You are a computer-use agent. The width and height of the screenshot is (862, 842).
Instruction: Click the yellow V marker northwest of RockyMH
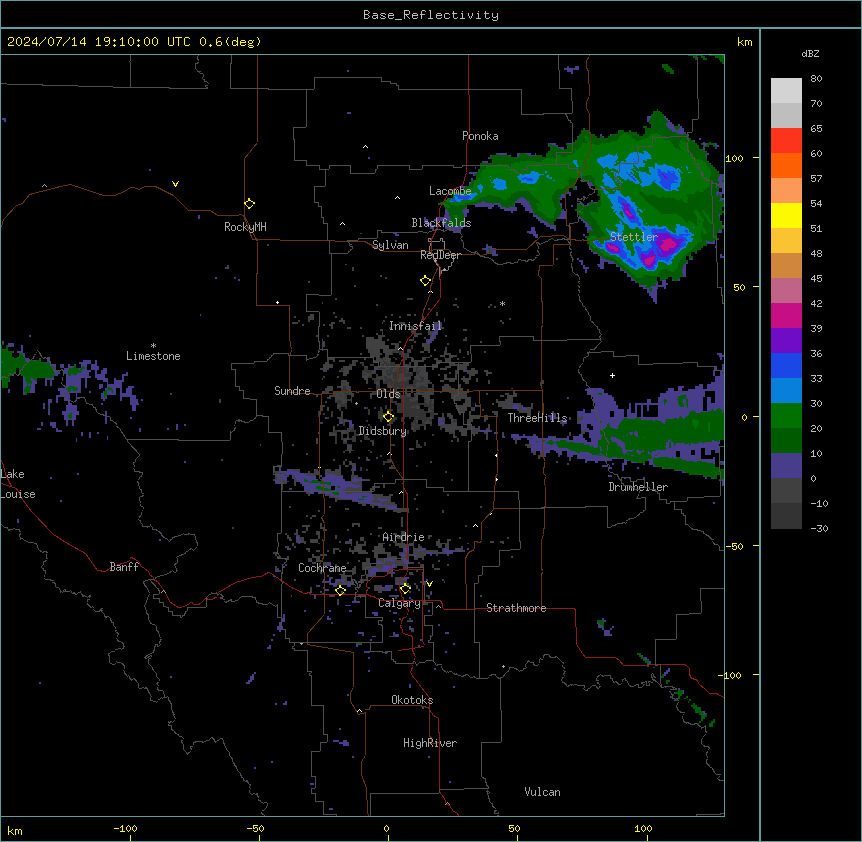pyautogui.click(x=175, y=184)
